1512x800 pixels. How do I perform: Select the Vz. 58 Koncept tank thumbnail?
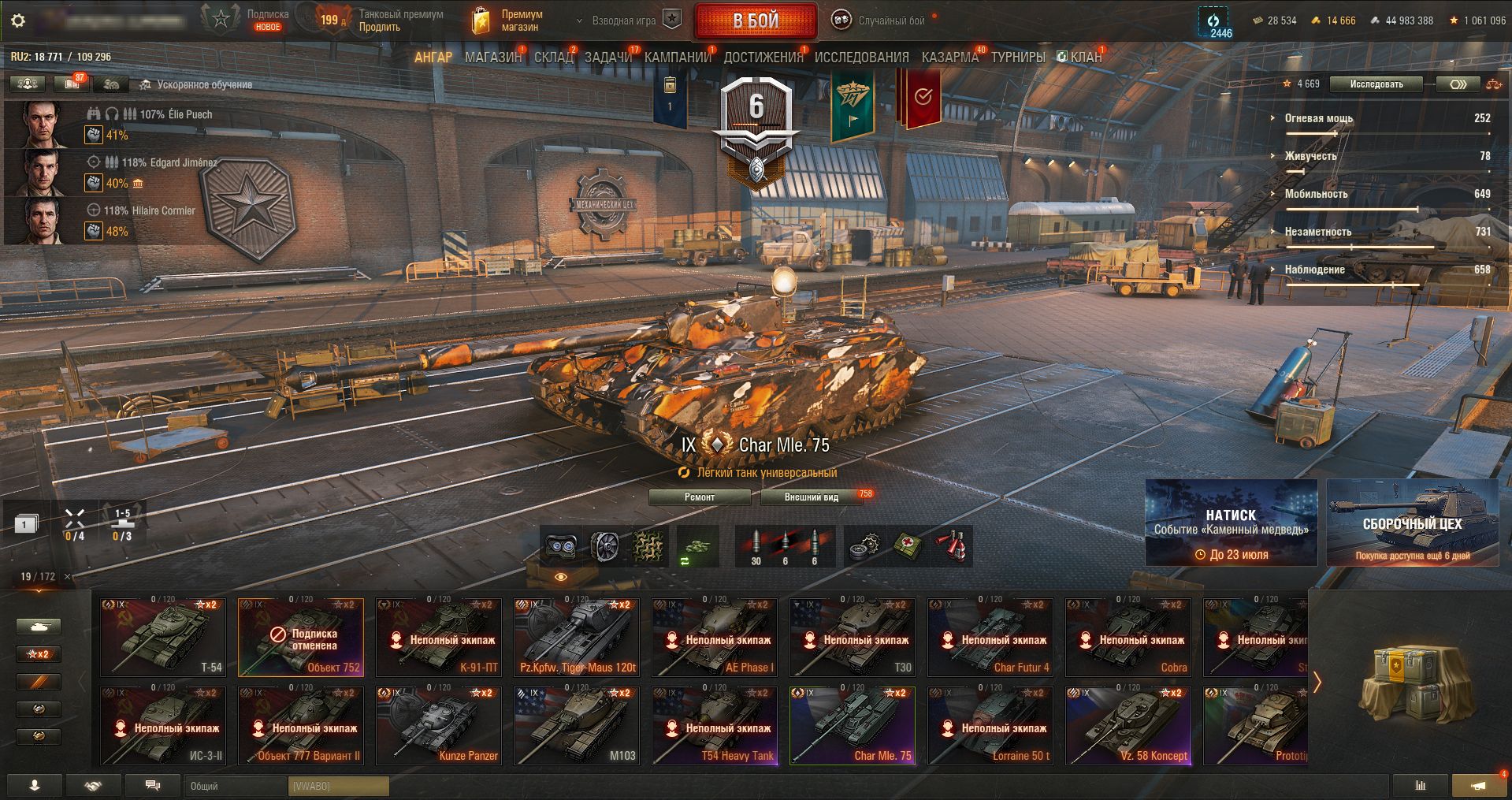click(1128, 725)
